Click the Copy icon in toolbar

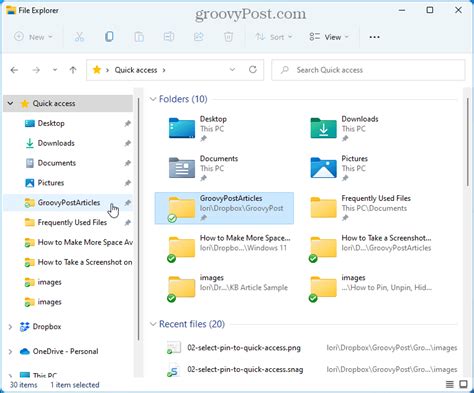coord(109,37)
